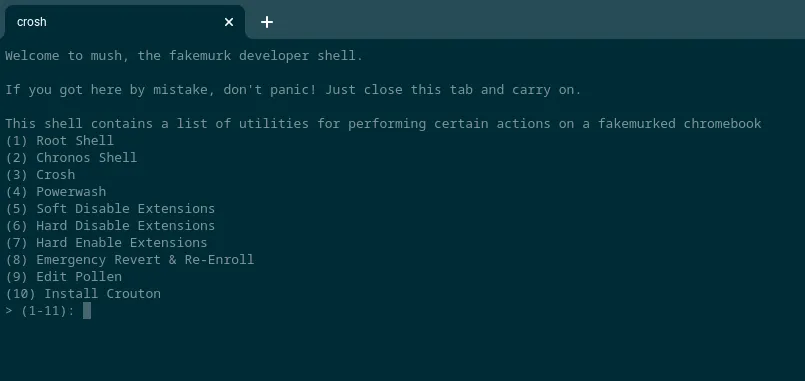Click empty tab strip area beside plus
Viewport: 805px width, 381px height.
click(539, 21)
